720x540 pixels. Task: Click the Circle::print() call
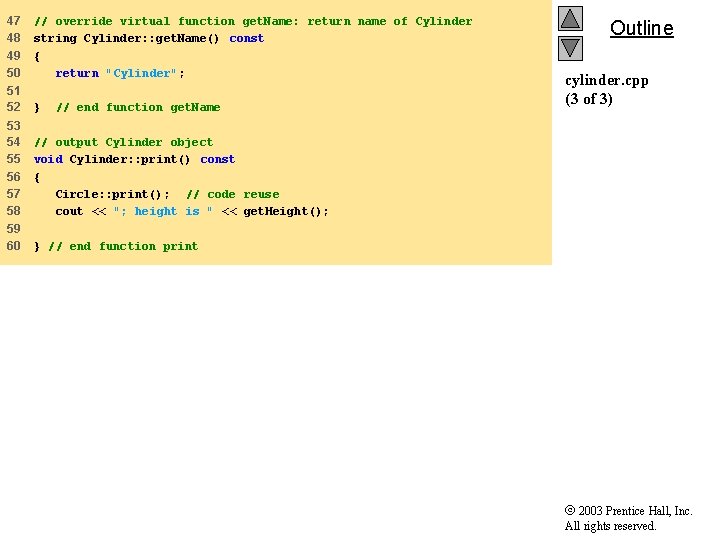pos(112,195)
